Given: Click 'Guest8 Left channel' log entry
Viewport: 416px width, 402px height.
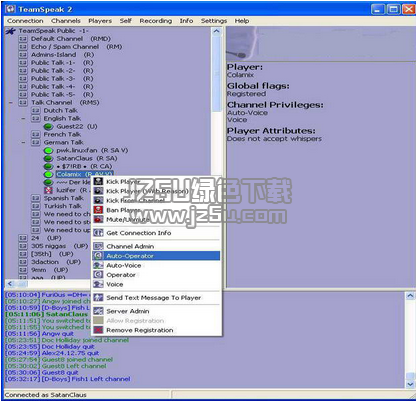Looking at the screenshot, I should pyautogui.click(x=56, y=366).
